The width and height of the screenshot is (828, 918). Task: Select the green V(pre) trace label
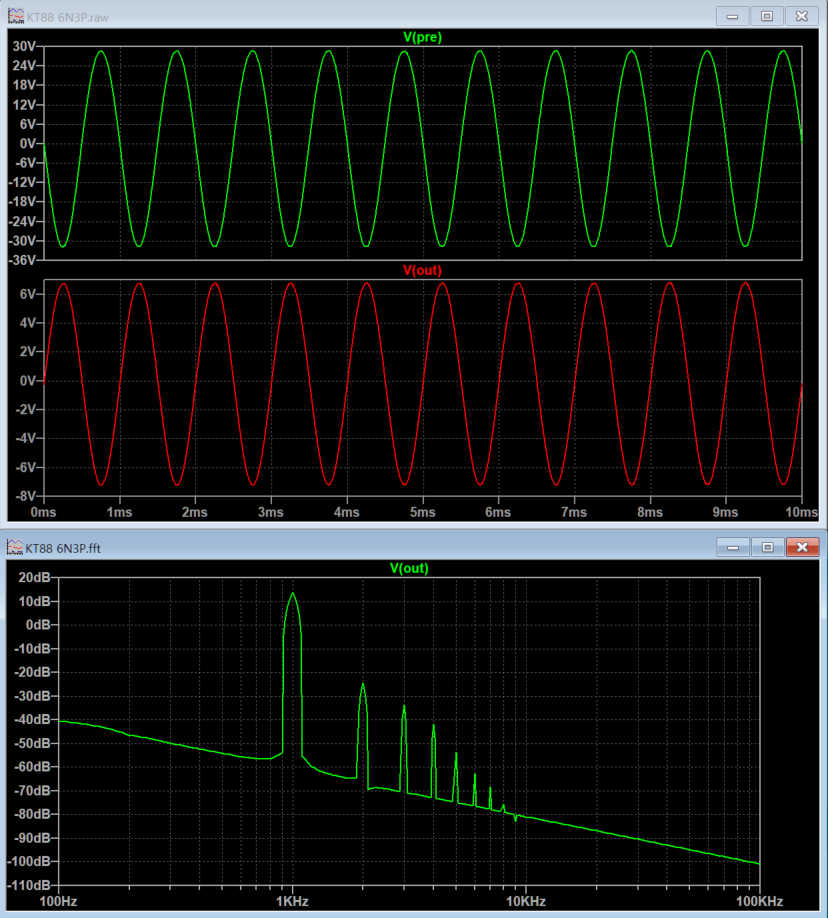422,37
